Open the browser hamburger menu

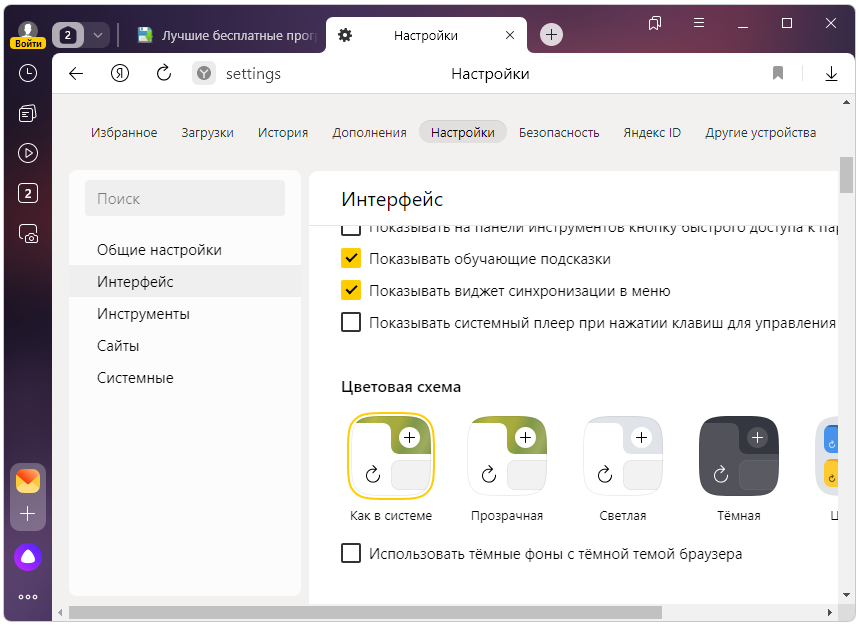coord(699,23)
